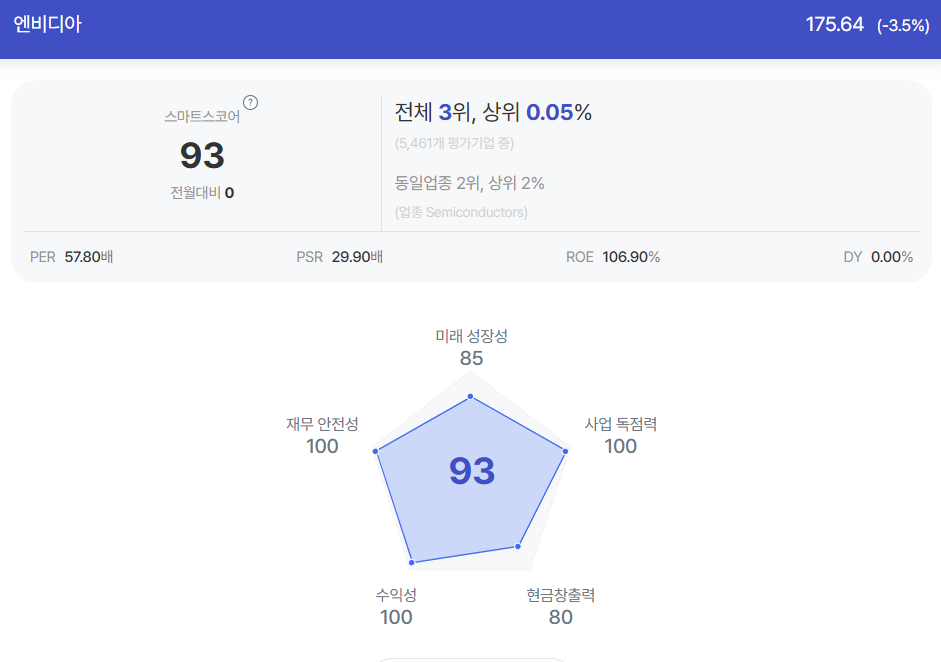This screenshot has width=941, height=662.
Task: Click the -3.5% change indicator
Action: pos(903,26)
